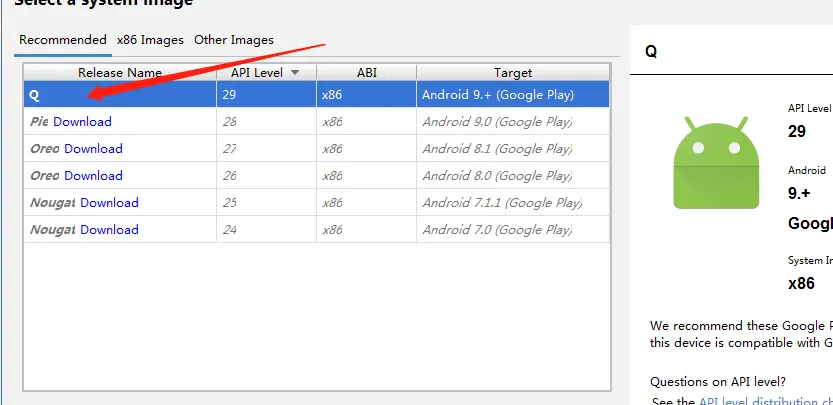Click 'Android 9.+ (Google Play)' target cell
The image size is (833, 405).
click(x=513, y=95)
